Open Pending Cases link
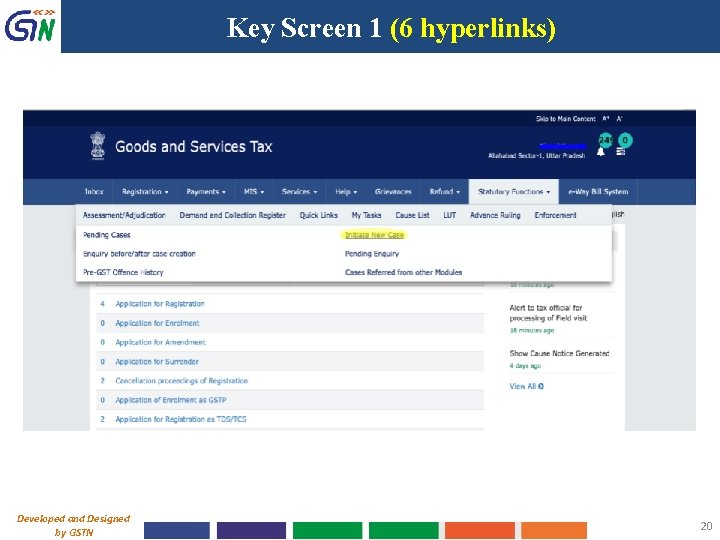The image size is (720, 540). 107,235
